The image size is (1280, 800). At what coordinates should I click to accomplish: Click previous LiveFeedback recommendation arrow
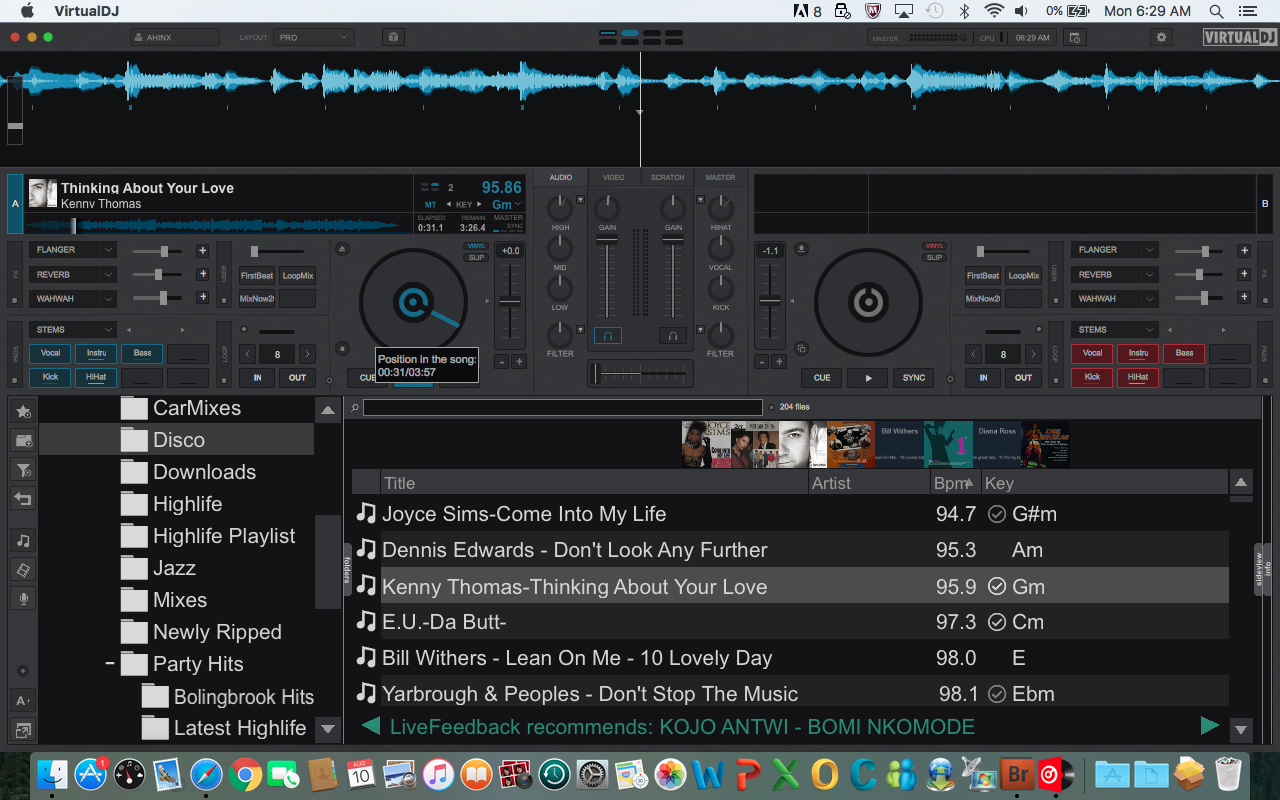pyautogui.click(x=370, y=726)
